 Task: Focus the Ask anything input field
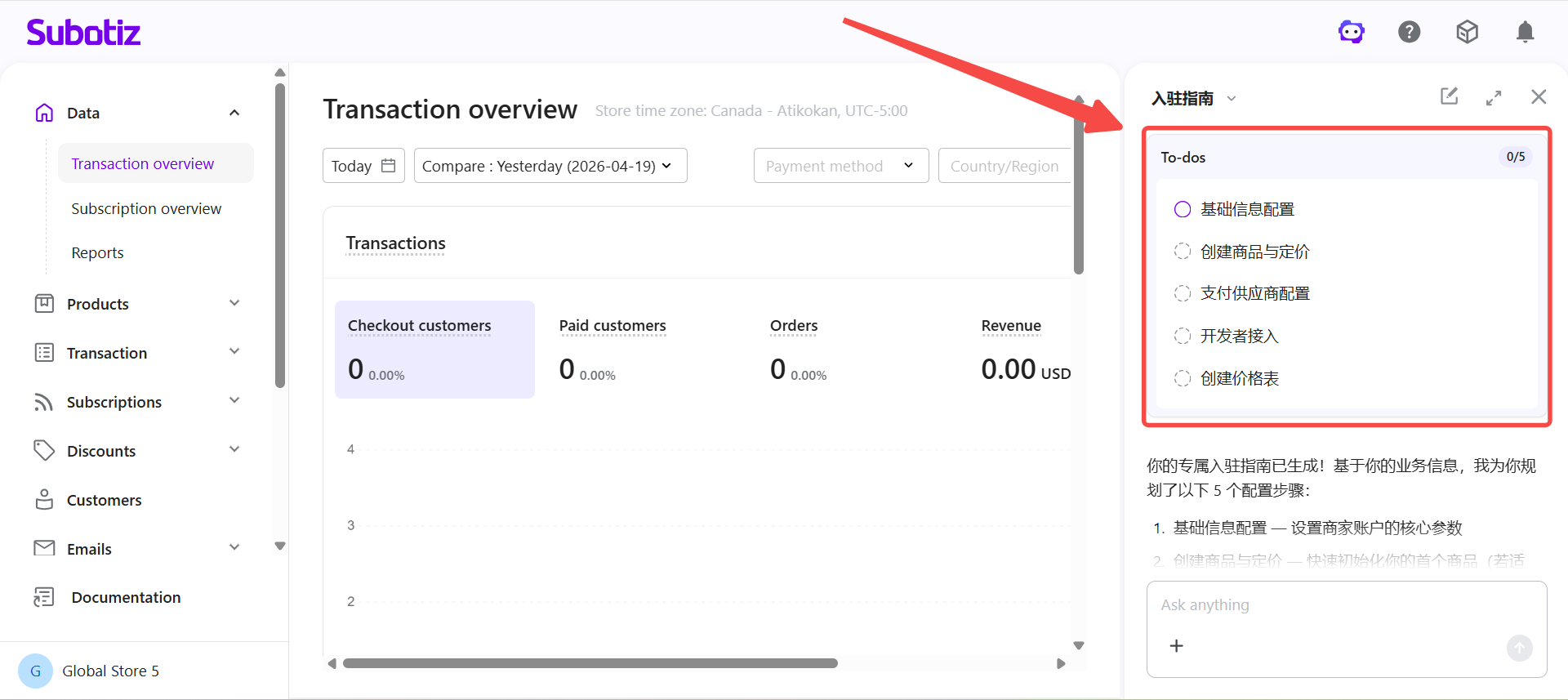coord(1346,605)
